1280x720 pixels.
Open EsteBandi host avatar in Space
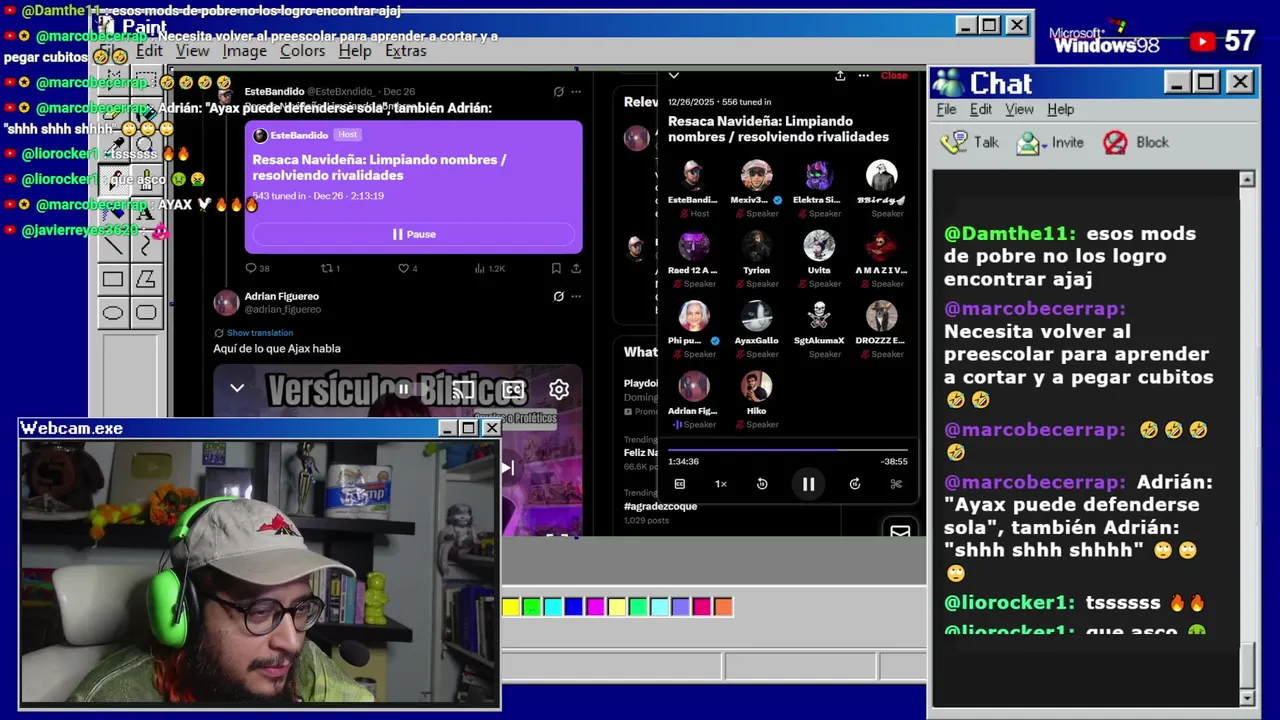point(693,175)
